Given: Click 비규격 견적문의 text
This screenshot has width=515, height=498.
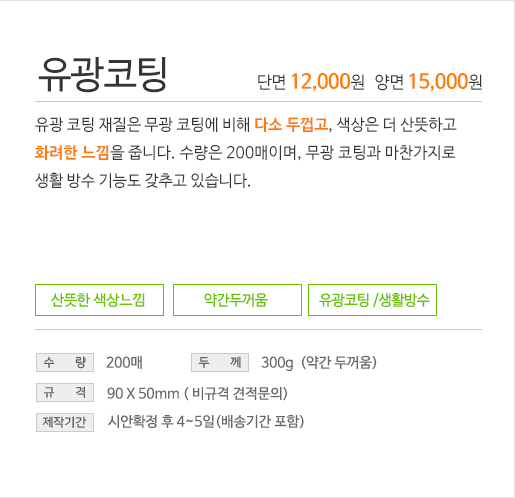Looking at the screenshot, I should (236, 393).
